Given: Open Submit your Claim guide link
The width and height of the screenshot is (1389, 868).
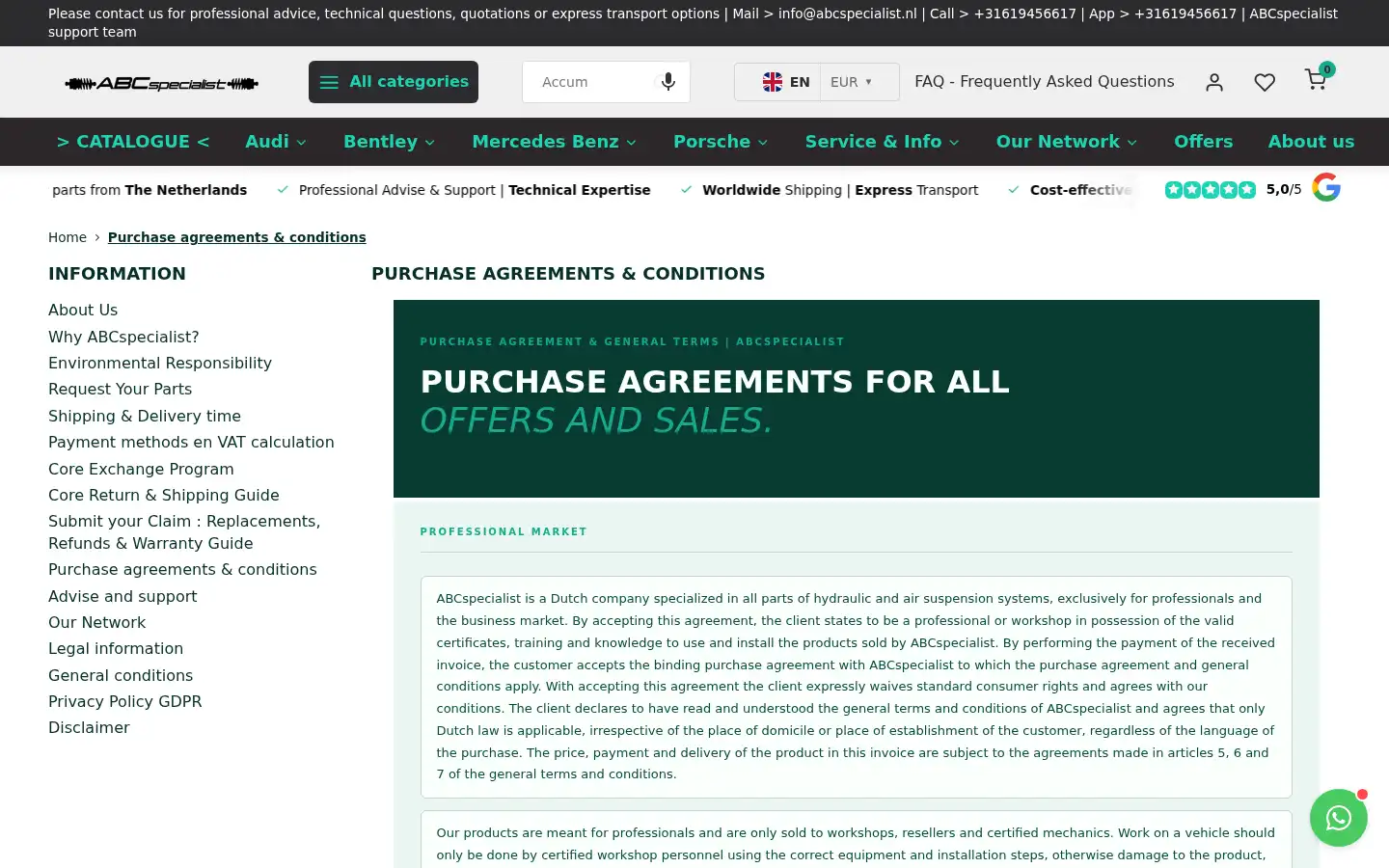Looking at the screenshot, I should point(184,532).
